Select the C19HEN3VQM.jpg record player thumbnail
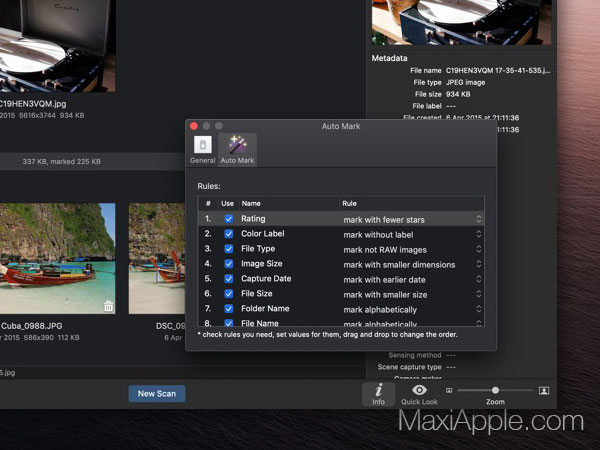Viewport: 600px width, 450px height. 57,46
